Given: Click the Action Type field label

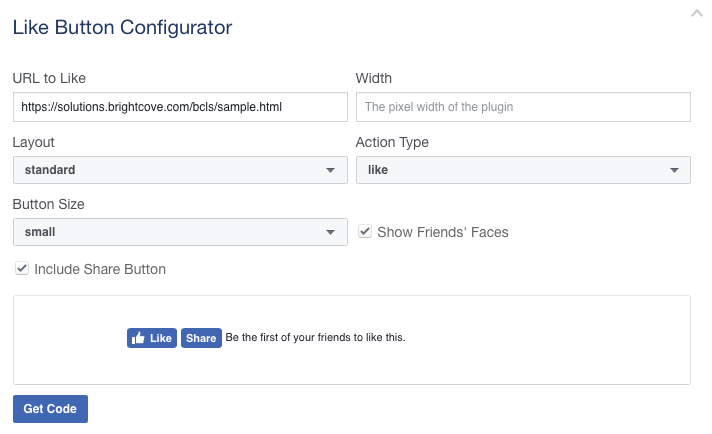Looking at the screenshot, I should tap(392, 142).
